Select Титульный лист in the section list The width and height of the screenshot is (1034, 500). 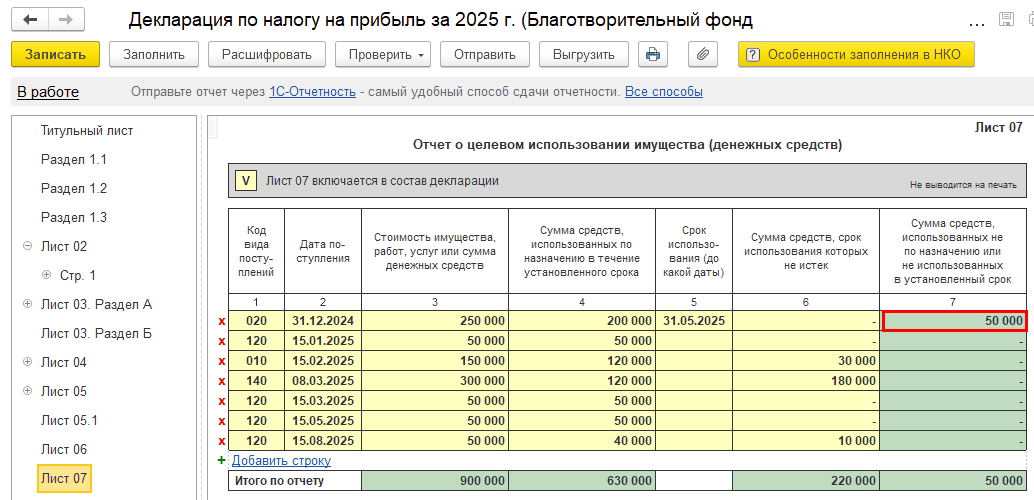[86, 130]
